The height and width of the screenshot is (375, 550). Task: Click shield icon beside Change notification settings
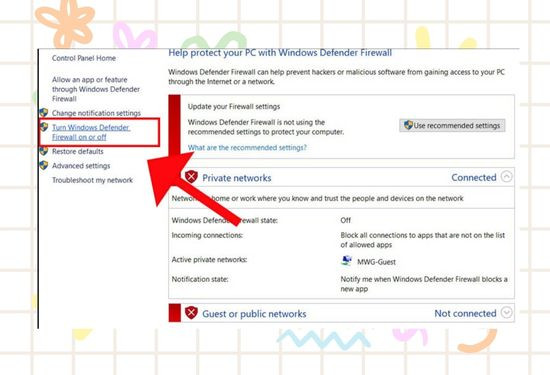click(x=43, y=113)
